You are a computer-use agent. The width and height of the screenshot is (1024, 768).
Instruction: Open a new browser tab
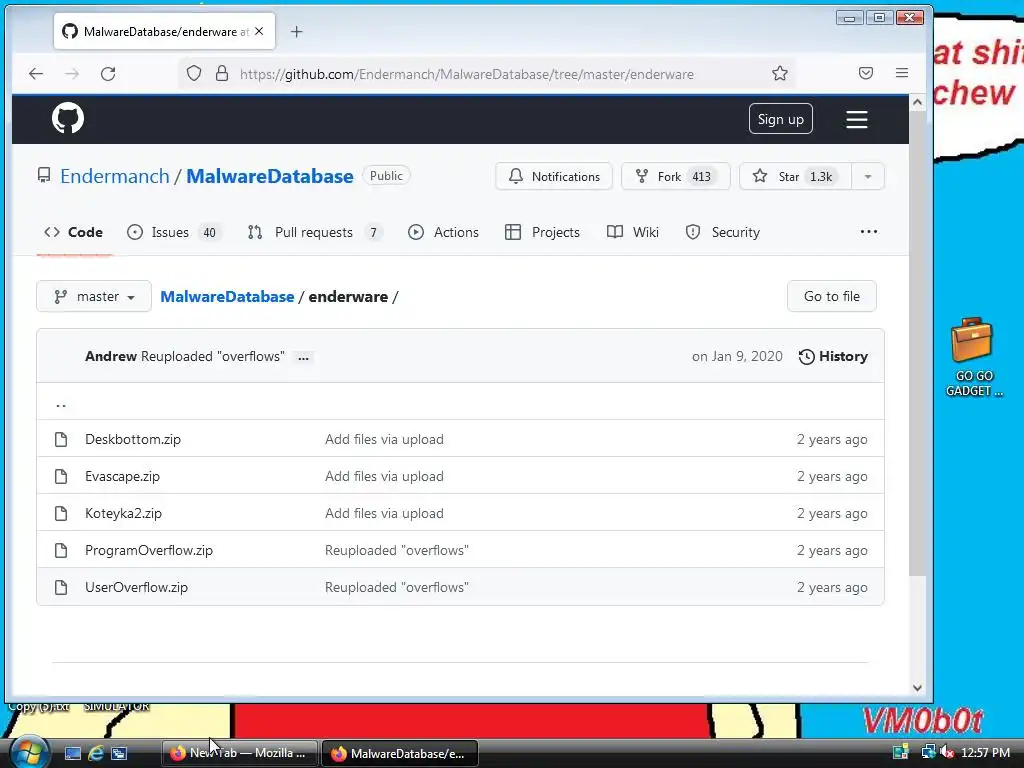pos(296,31)
